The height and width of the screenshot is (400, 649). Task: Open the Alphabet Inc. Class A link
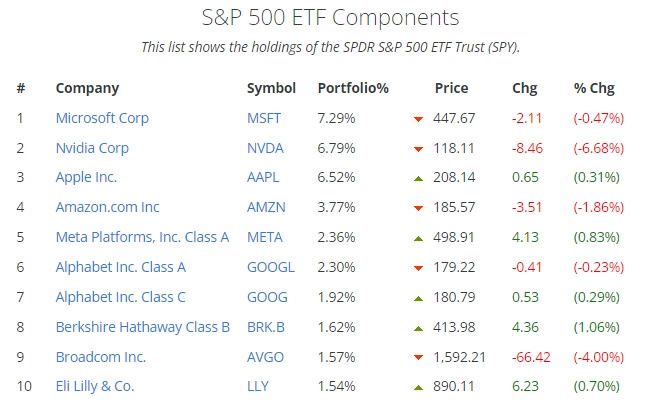(121, 267)
